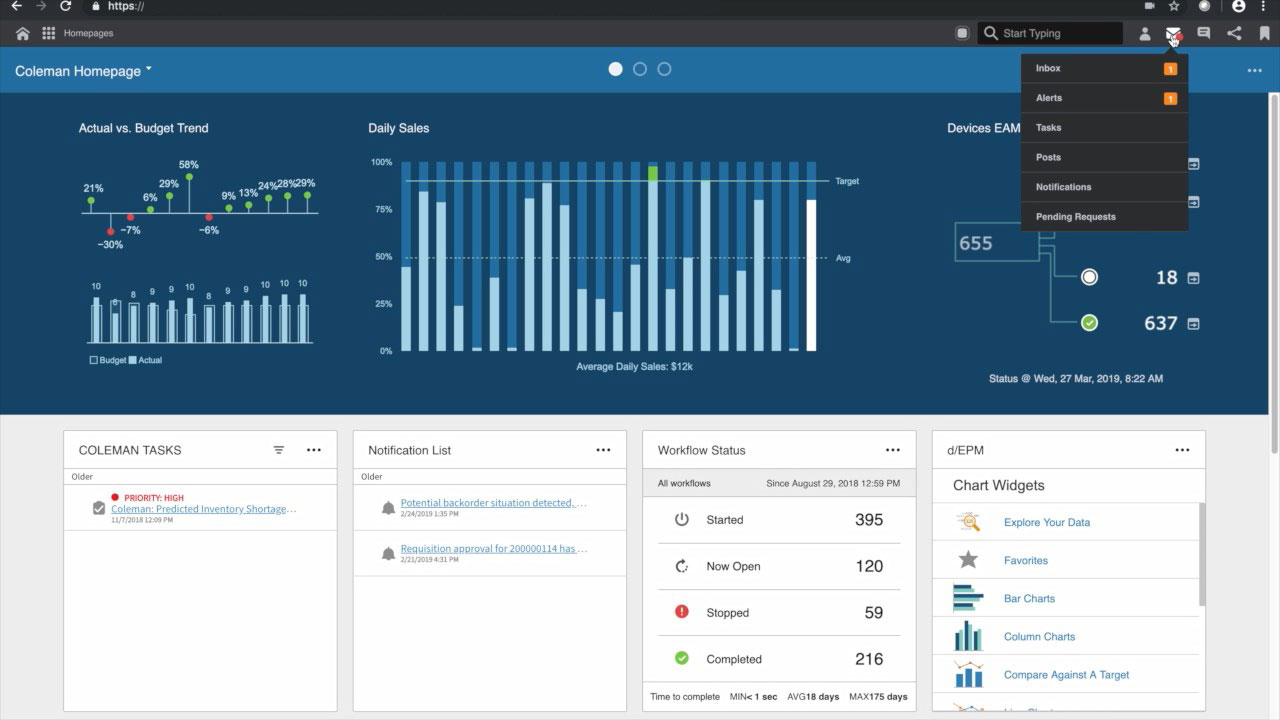The image size is (1280, 720).
Task: Go to the Home icon in top bar
Action: tap(22, 33)
